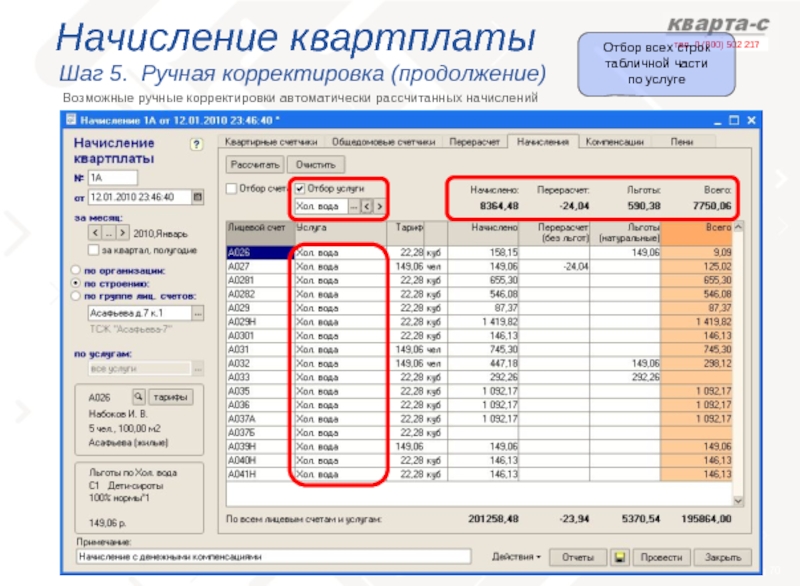Click the magnifier icon next to A026
The height and width of the screenshot is (586, 800).
[138, 397]
